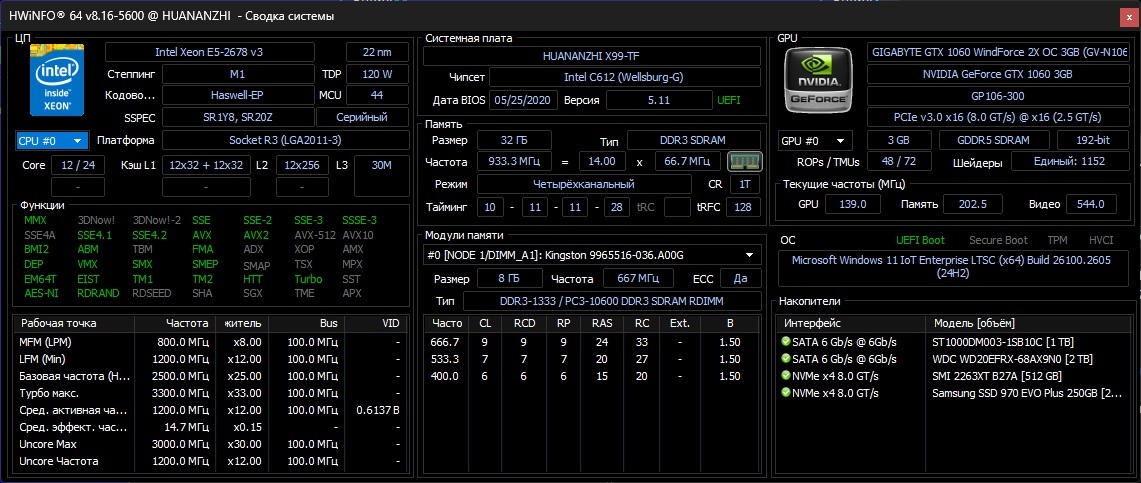This screenshot has width=1141, height=483.
Task: Click the memory size 32 ГБ value
Action: point(514,140)
